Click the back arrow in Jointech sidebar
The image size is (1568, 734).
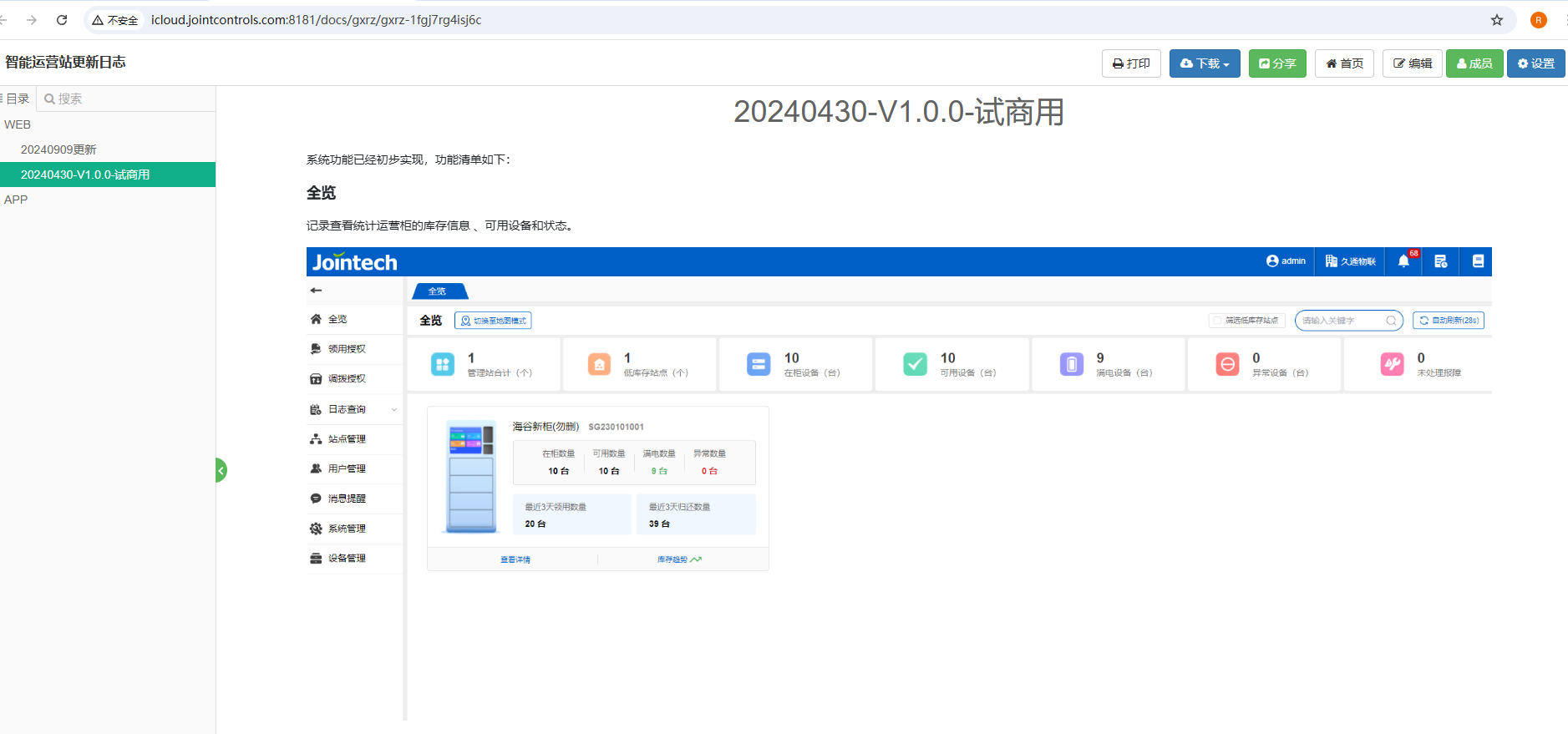tap(316, 291)
